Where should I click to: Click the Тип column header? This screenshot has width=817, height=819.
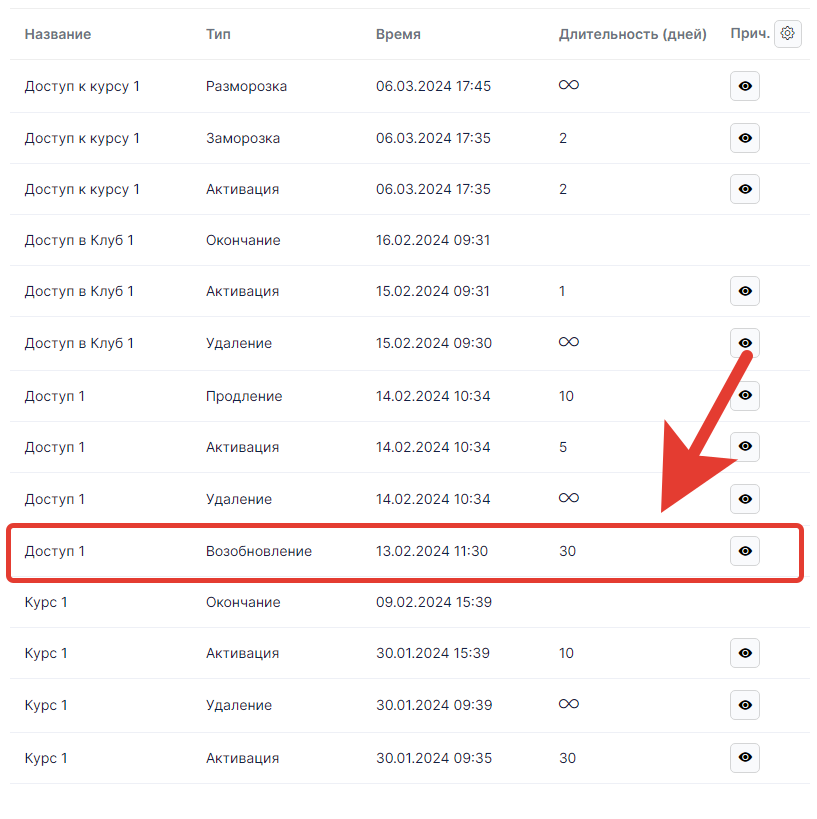[218, 34]
